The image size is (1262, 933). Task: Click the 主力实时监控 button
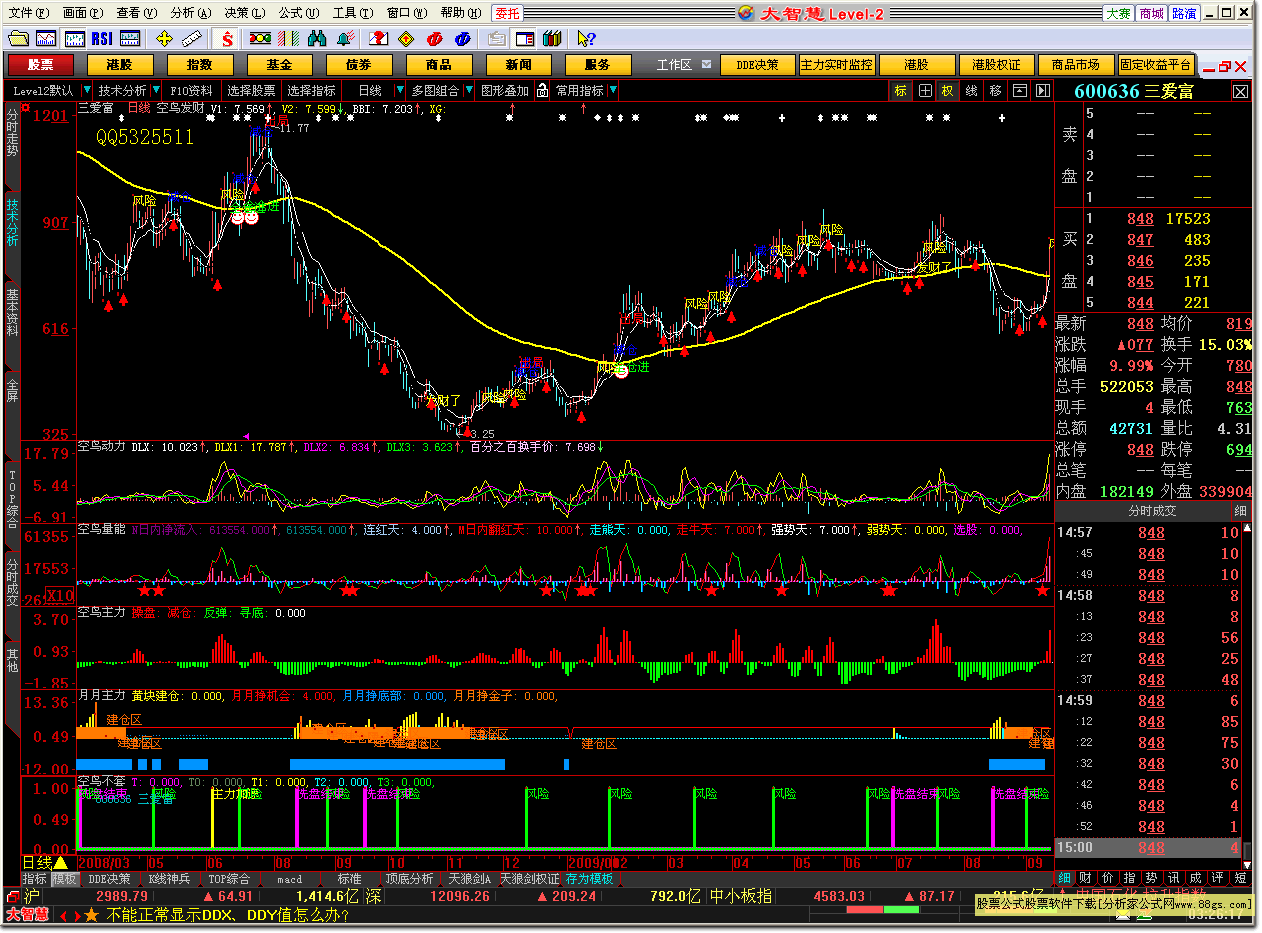point(836,64)
